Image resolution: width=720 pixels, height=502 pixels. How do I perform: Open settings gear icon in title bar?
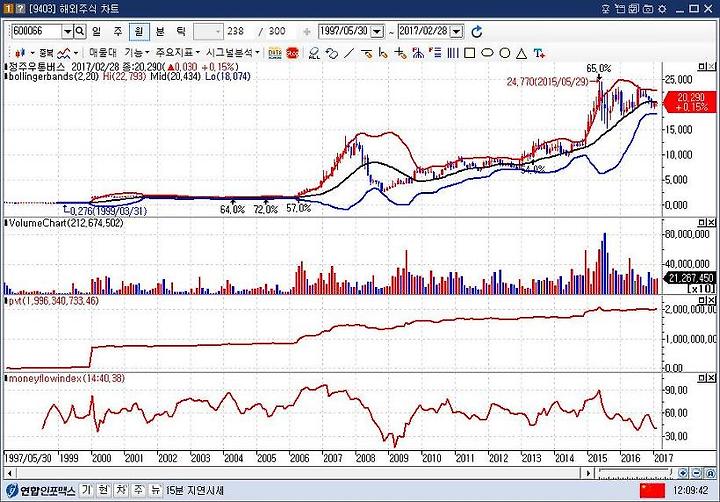click(662, 8)
